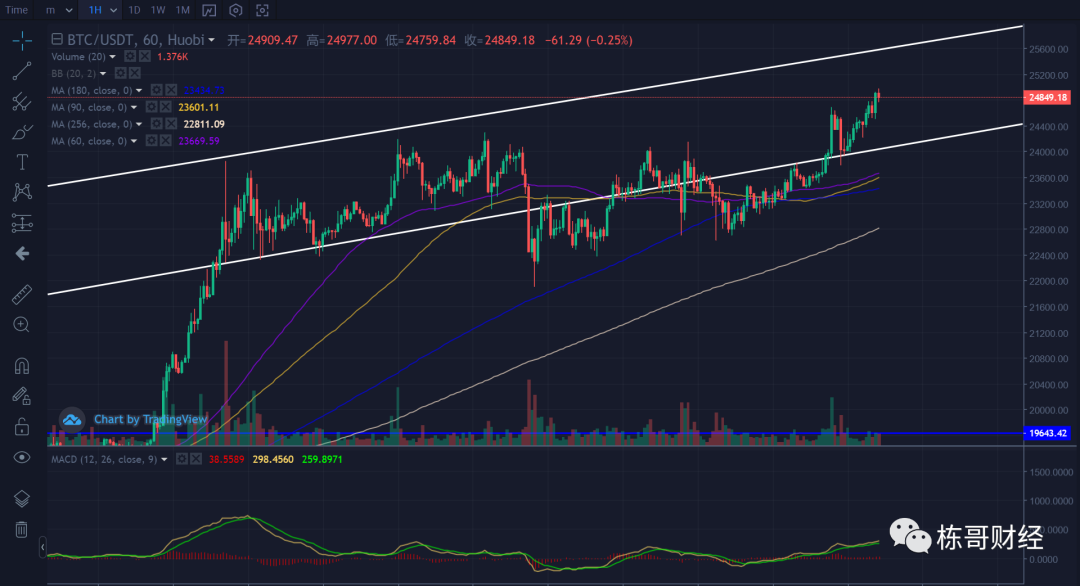Click the zoom in magnifier tool
This screenshot has width=1080, height=586.
click(21, 324)
